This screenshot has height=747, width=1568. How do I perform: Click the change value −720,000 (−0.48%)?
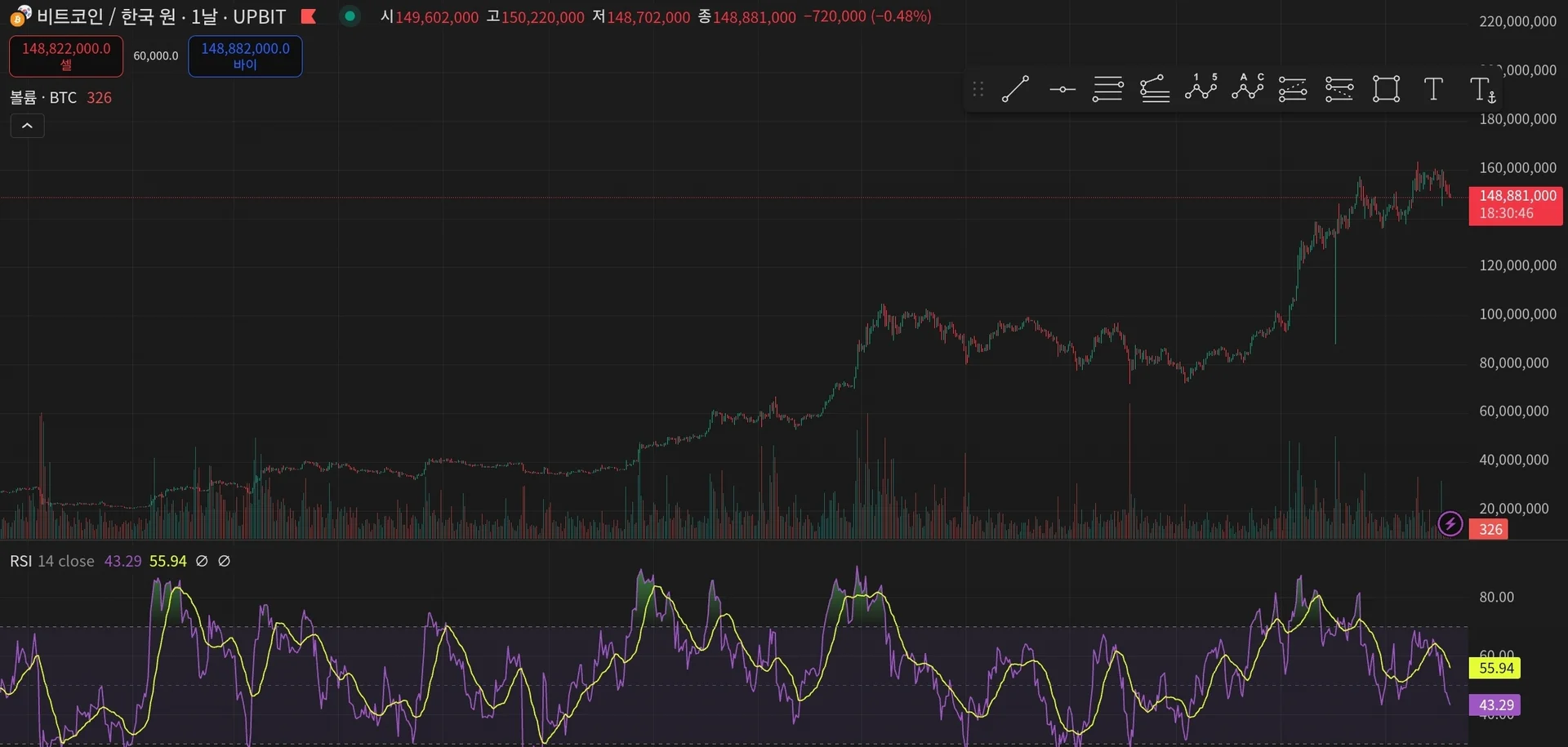867,16
